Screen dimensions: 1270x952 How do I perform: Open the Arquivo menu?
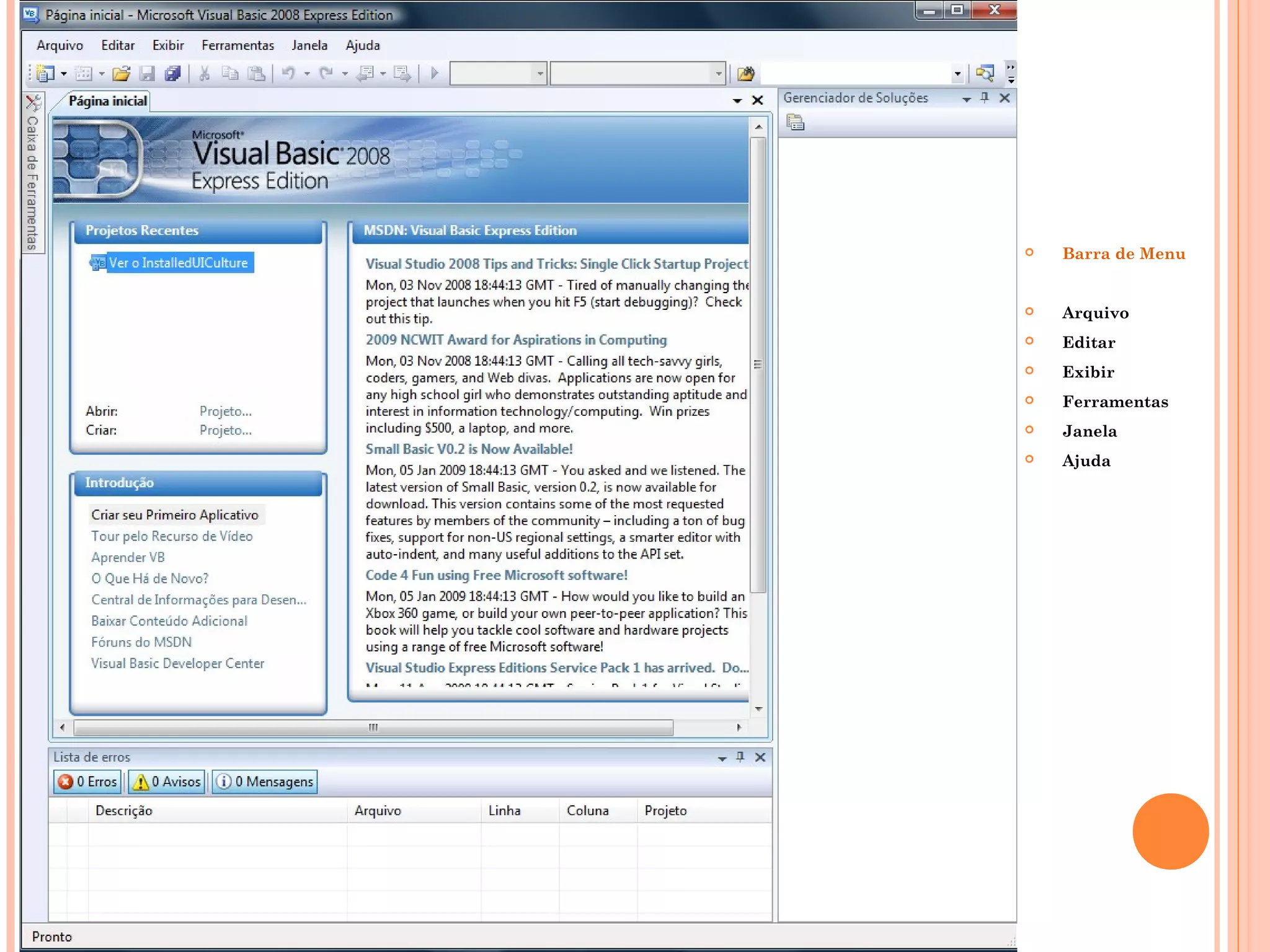point(60,45)
